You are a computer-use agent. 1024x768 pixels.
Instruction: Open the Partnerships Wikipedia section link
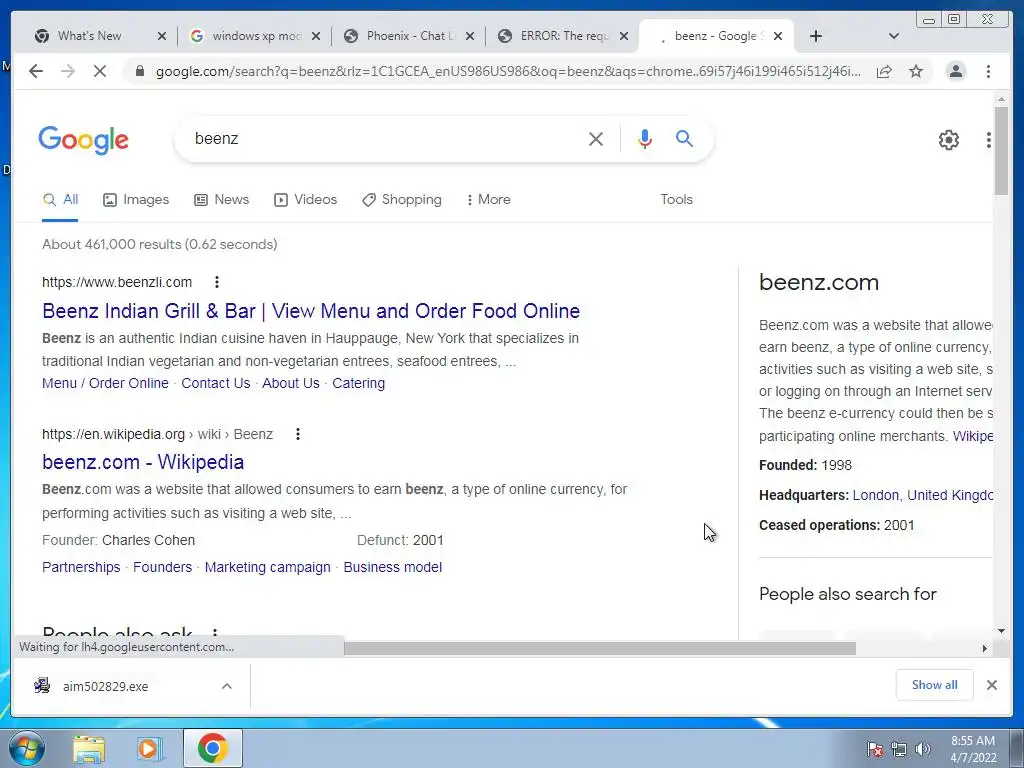[81, 567]
